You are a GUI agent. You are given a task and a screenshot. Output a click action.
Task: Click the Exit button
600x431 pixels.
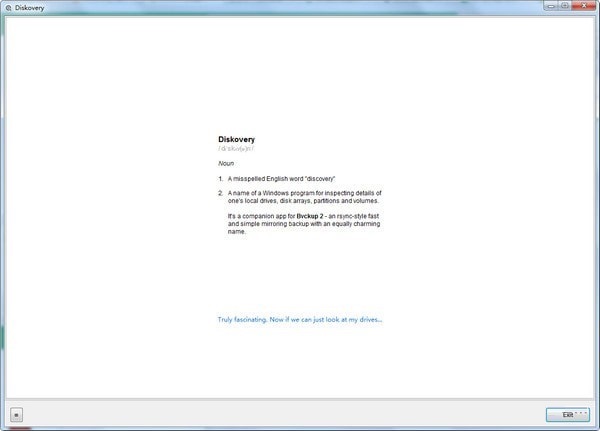[x=568, y=415]
